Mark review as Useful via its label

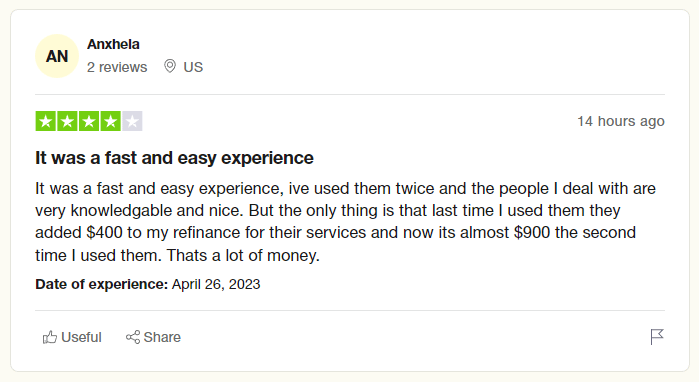[81, 337]
